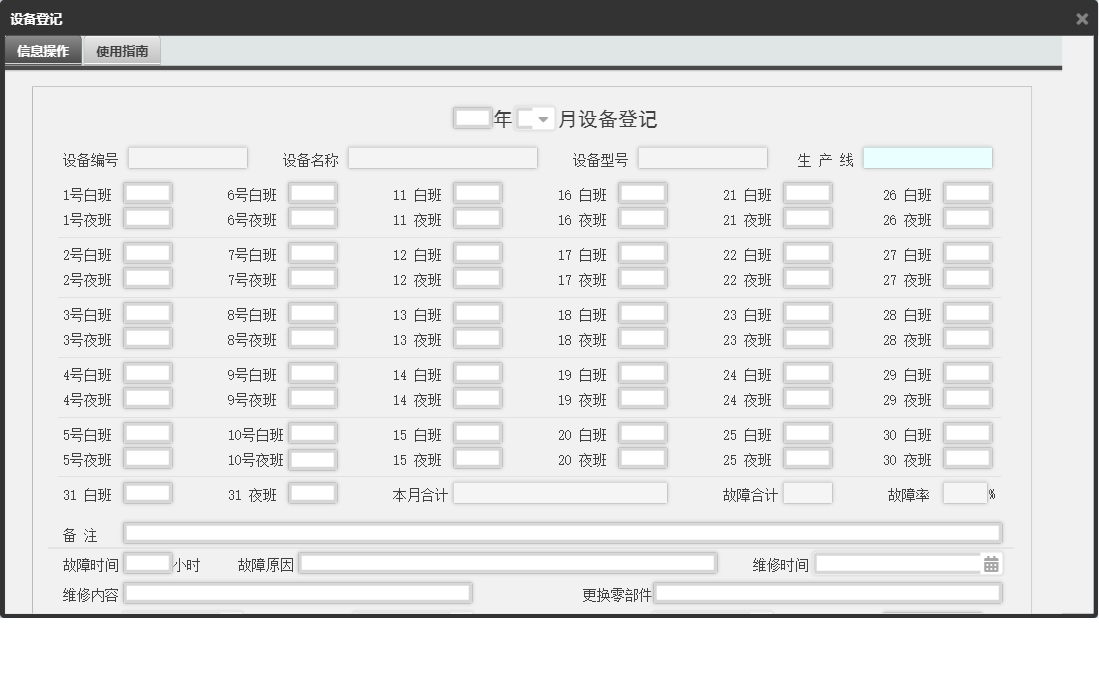Click the 备注 remarks field
Viewport: 1099px width, 699px height.
pyautogui.click(x=560, y=533)
